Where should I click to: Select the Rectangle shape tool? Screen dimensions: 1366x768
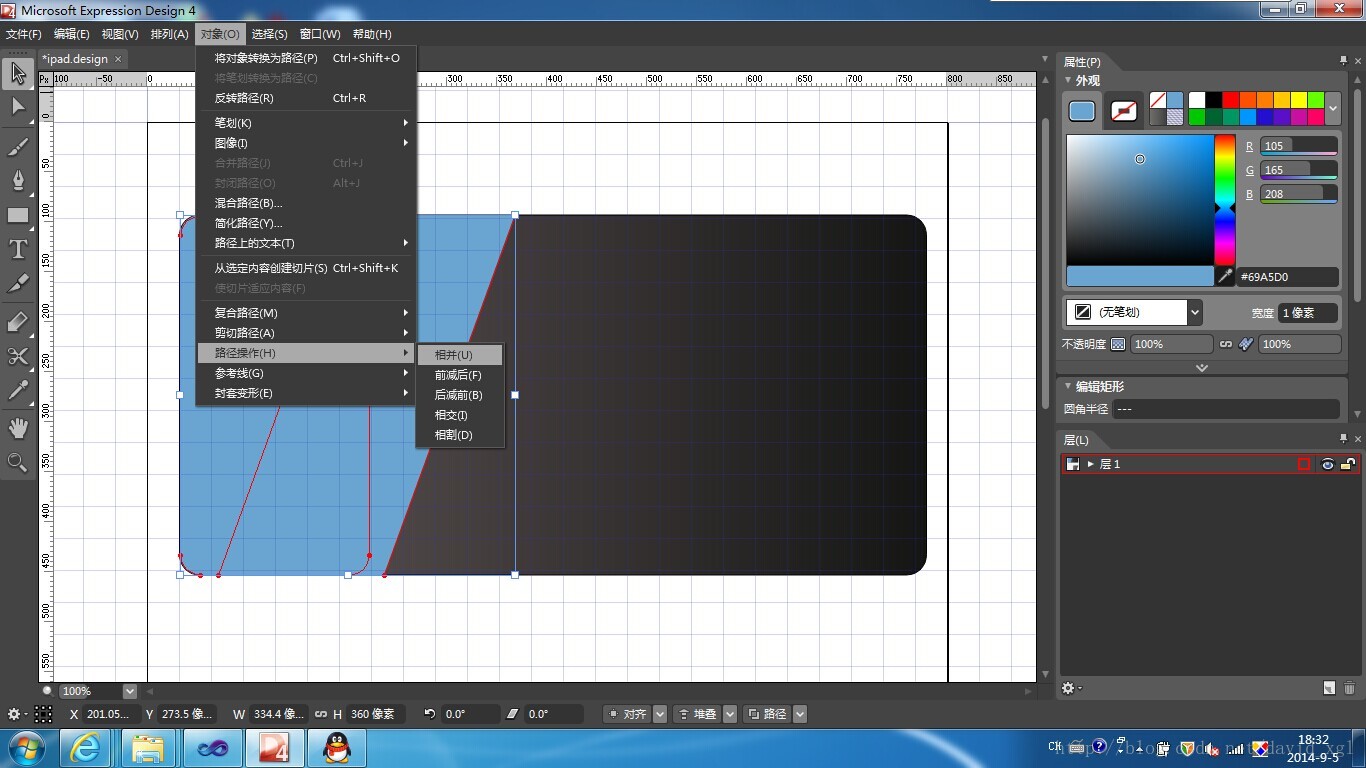point(18,215)
